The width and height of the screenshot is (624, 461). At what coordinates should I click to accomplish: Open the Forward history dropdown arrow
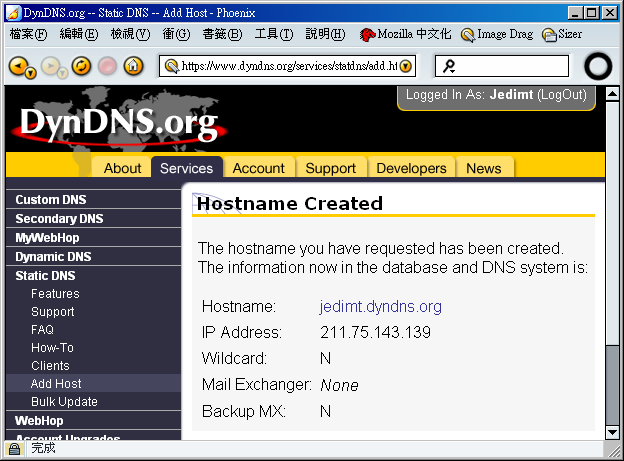point(62,73)
